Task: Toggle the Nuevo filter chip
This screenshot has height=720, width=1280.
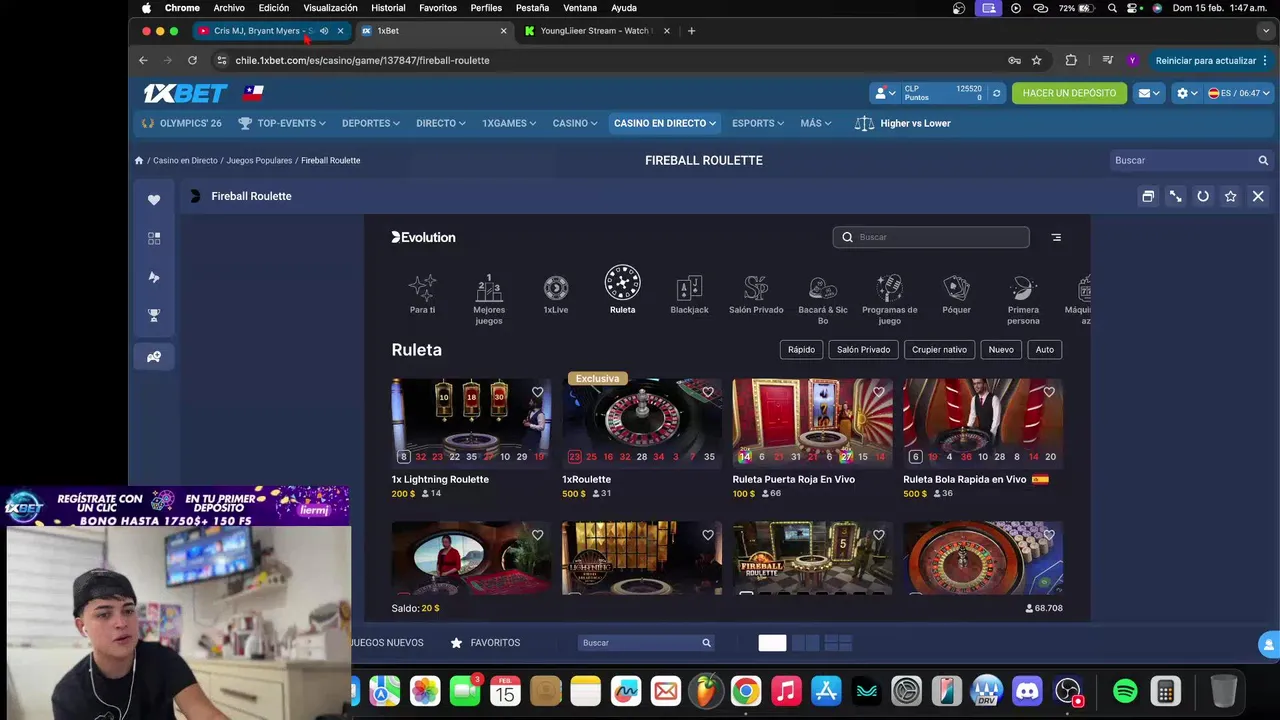Action: pyautogui.click(x=1001, y=350)
